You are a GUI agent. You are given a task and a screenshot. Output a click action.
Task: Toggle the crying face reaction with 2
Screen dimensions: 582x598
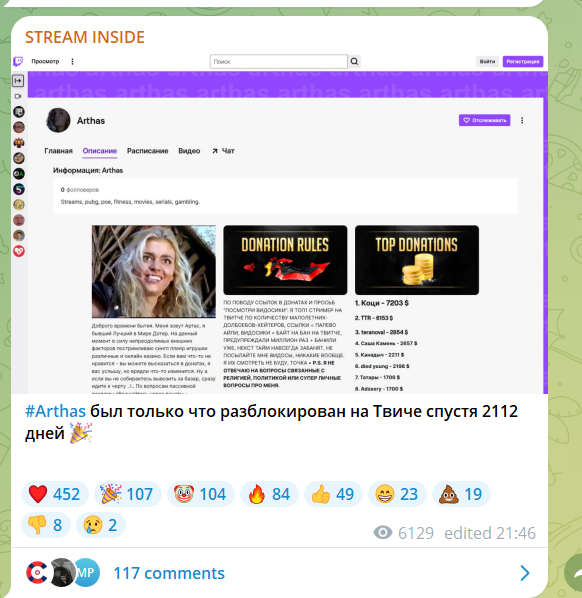101,525
